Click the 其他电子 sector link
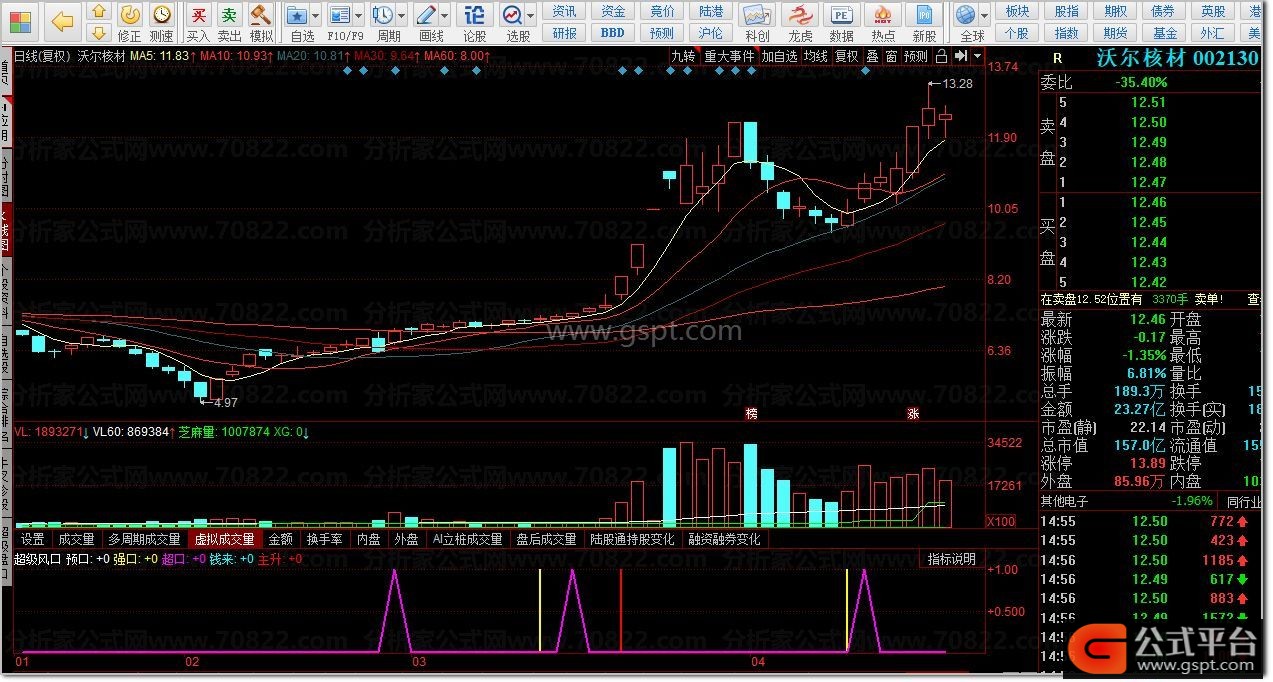The width and height of the screenshot is (1273, 682). (1065, 501)
